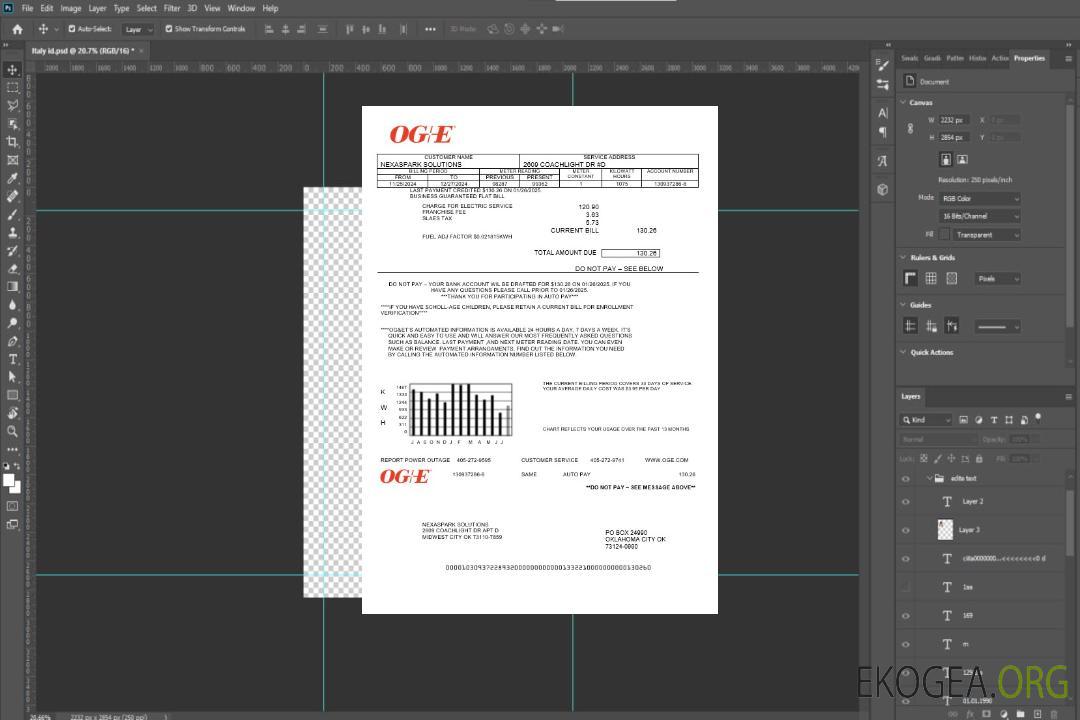The width and height of the screenshot is (1080, 720).
Task: Open the Character panel icon
Action: point(882,112)
